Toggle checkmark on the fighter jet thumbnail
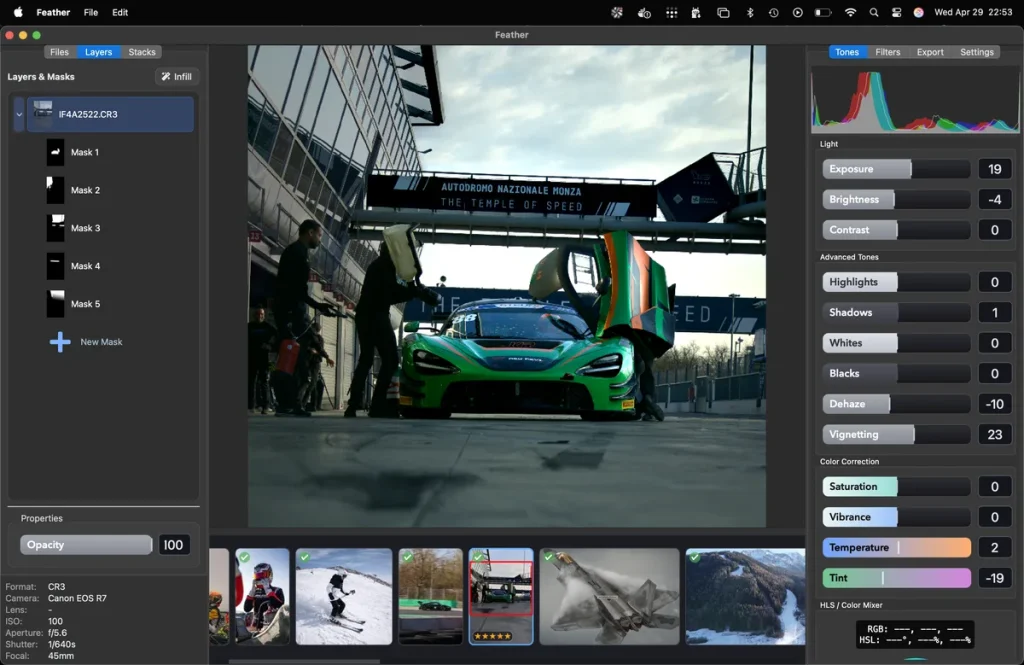 click(549, 557)
